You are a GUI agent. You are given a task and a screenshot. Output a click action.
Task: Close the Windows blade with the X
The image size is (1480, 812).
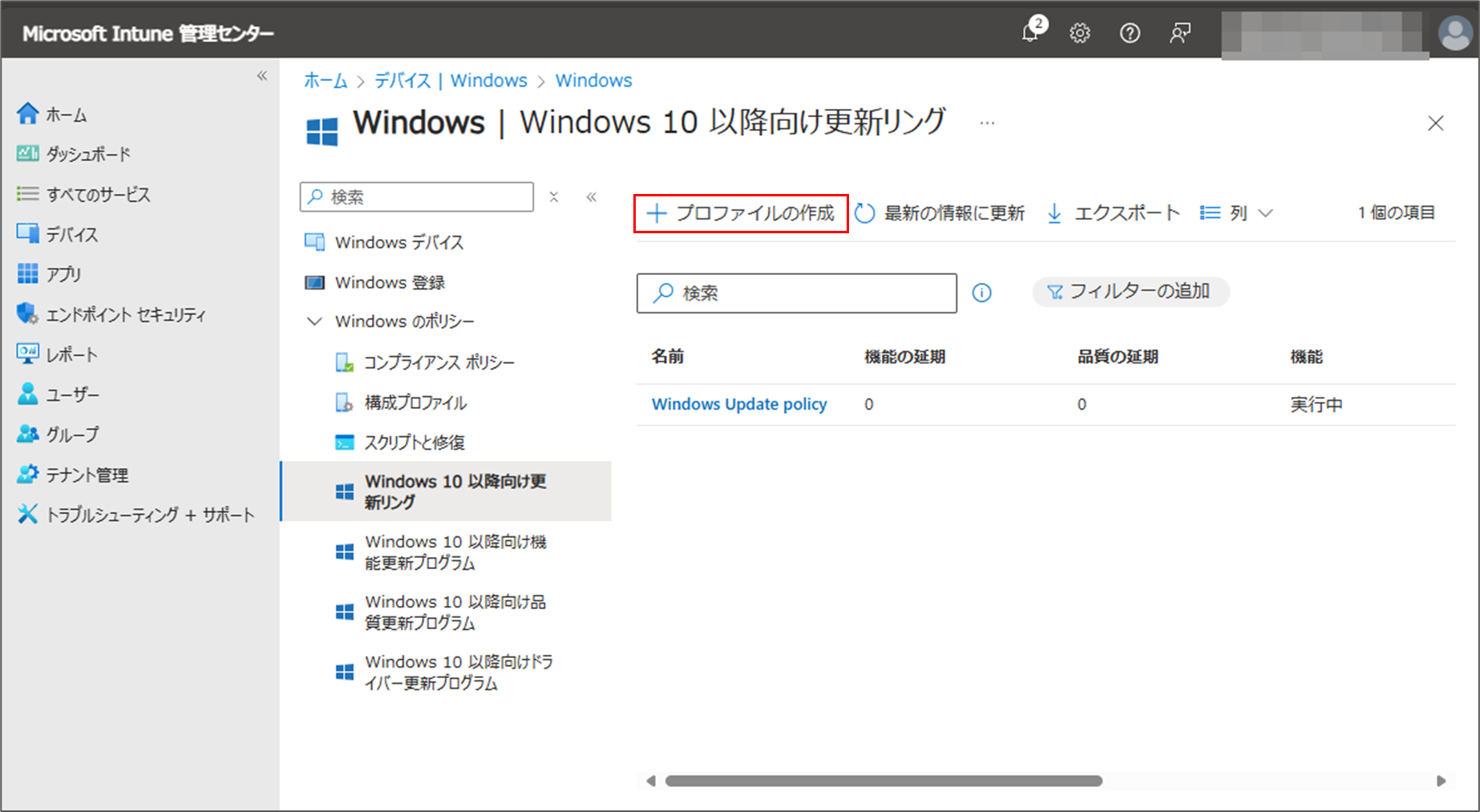(x=1435, y=123)
